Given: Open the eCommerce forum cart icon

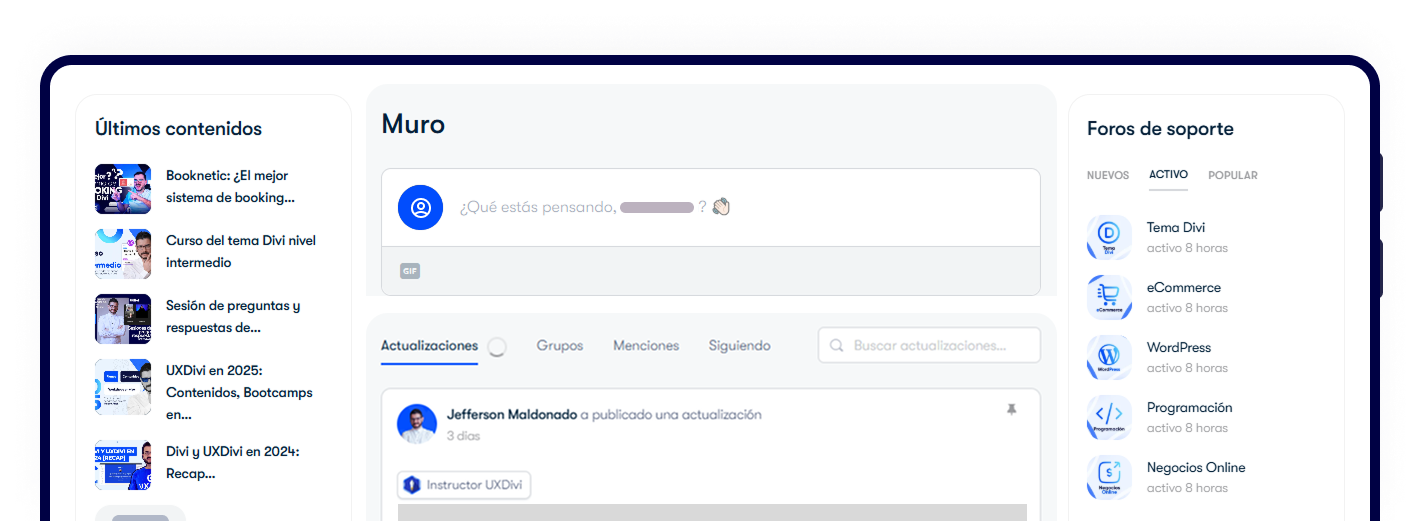Looking at the screenshot, I should pyautogui.click(x=1109, y=298).
